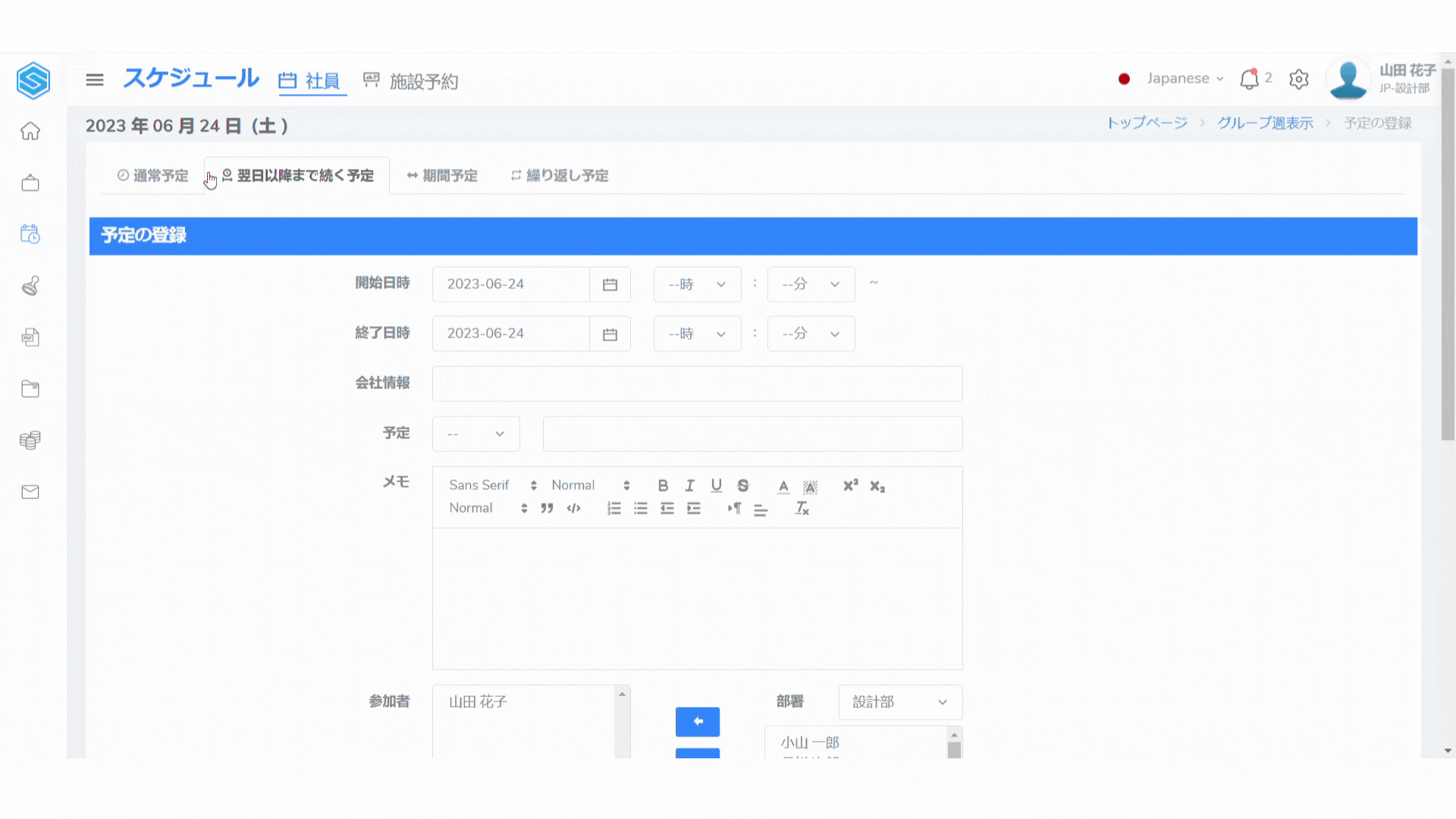
Task: Open the Japanese language dropdown
Action: click(x=1185, y=79)
